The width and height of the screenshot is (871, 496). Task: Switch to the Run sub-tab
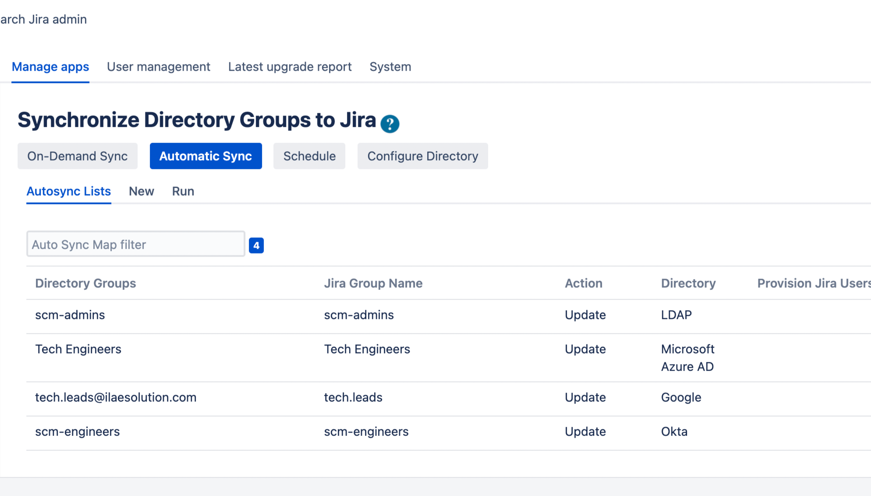pyautogui.click(x=183, y=191)
